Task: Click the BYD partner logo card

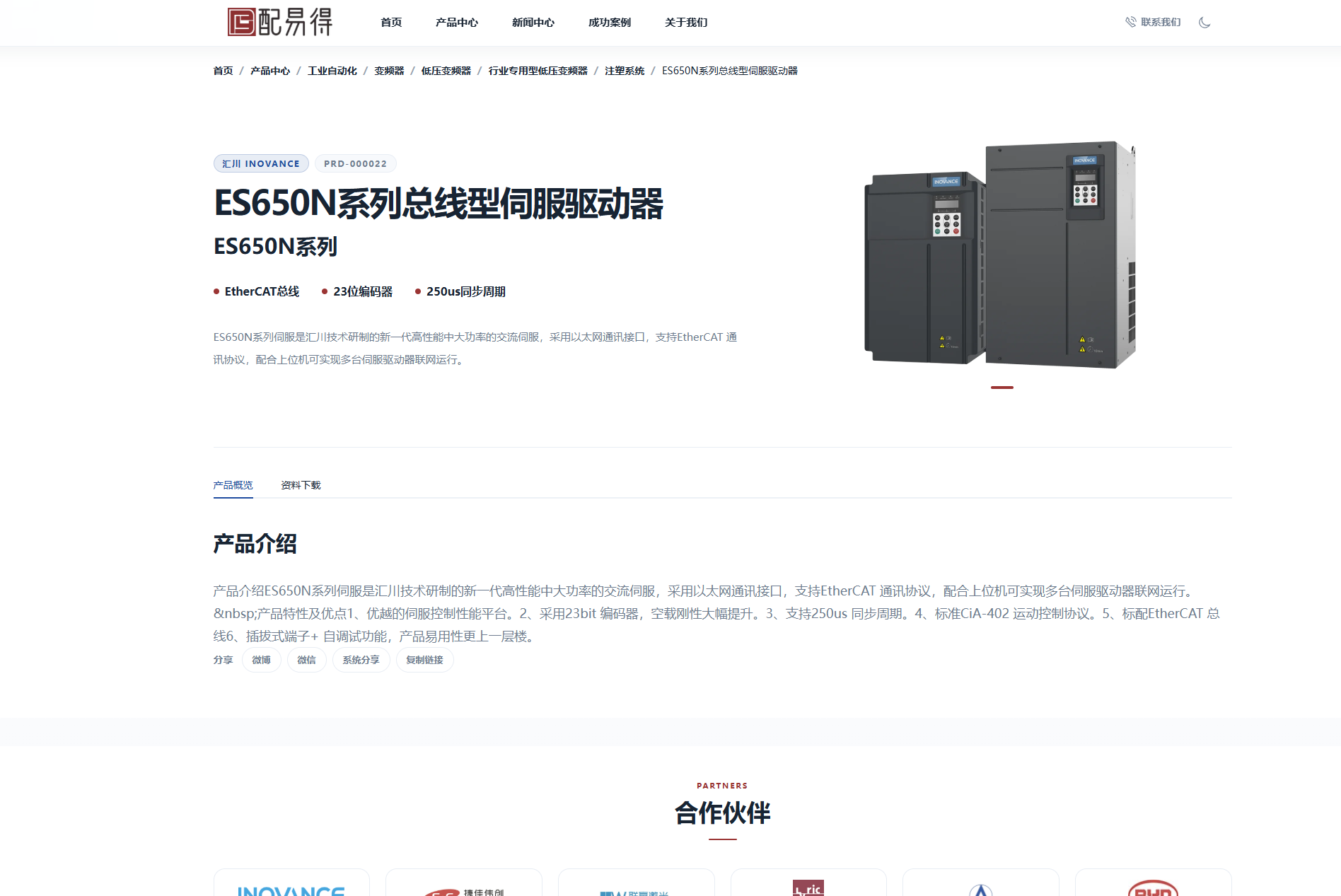Action: [x=1154, y=884]
